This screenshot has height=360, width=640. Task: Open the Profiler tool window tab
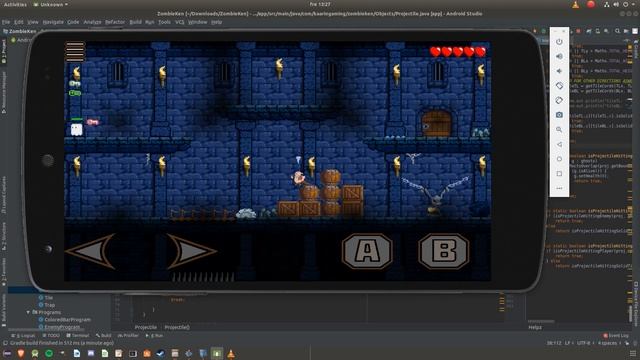tap(128, 336)
